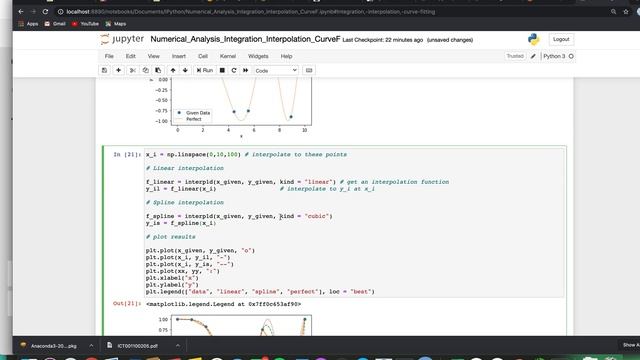This screenshot has height=360, width=640.
Task: Rename the notebook title Numerical_Analysis_Integration_Interpolation_CurveF
Action: coord(245,39)
